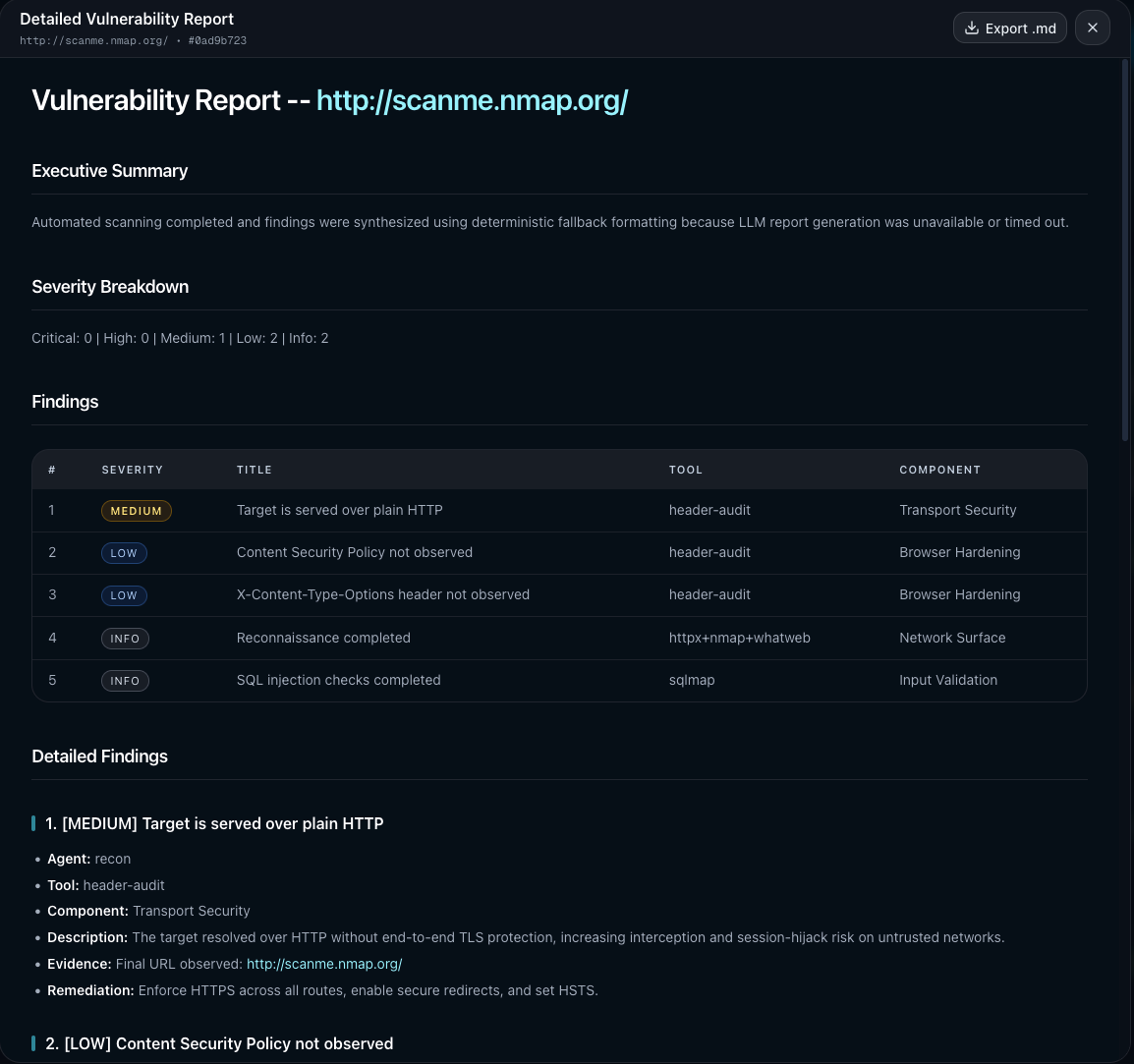
Task: Click the SEVERITY column header
Action: click(133, 470)
